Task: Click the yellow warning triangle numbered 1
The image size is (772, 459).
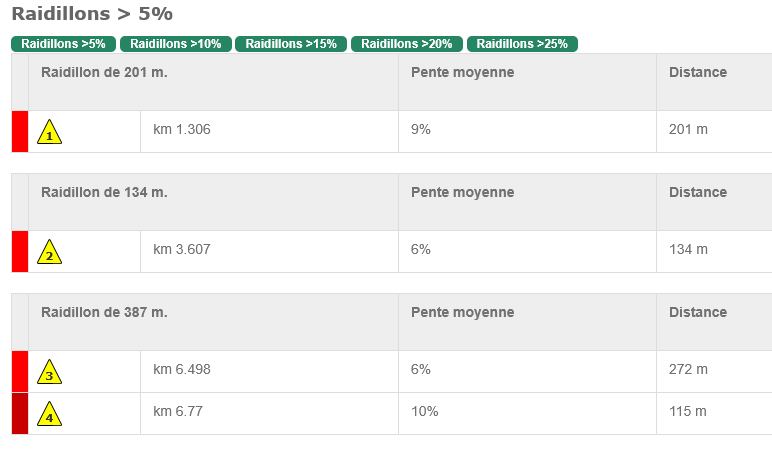Action: [x=49, y=132]
